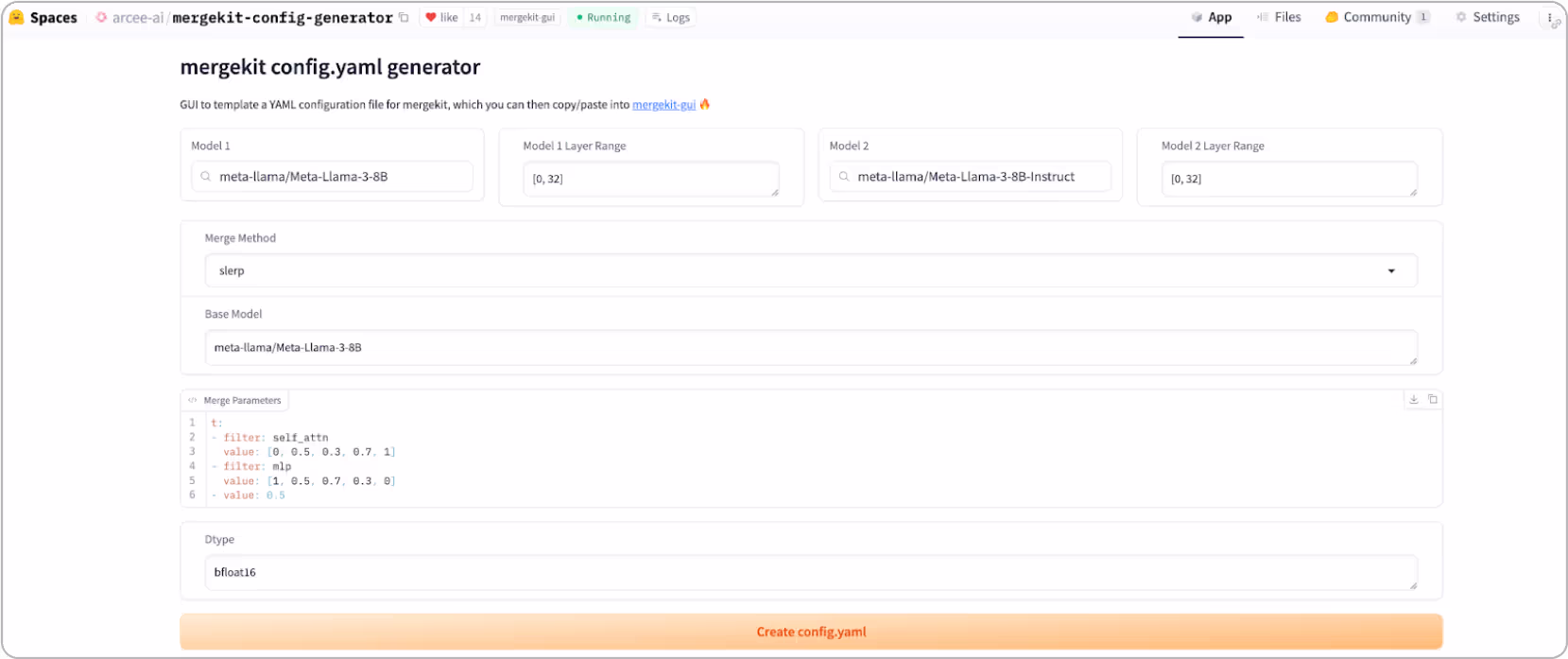Viewport: 1568px width, 659px height.
Task: Edit the Dtype field showing bfloat16
Action: (811, 572)
